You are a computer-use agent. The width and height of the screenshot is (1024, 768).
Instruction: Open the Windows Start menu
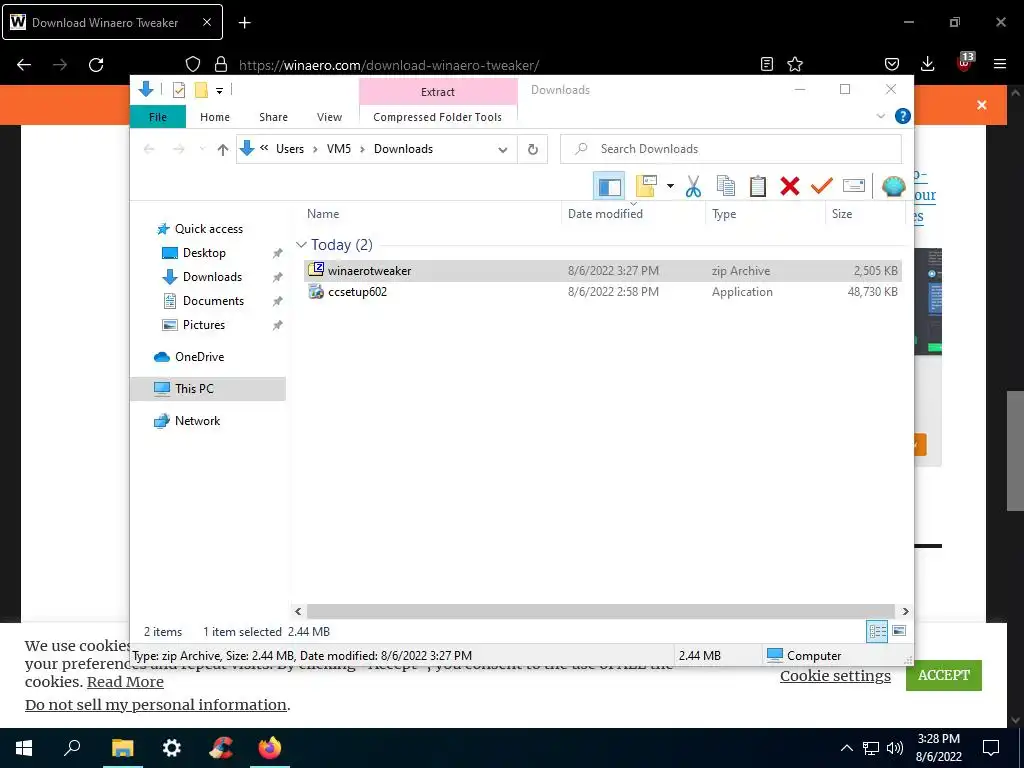tap(24, 748)
